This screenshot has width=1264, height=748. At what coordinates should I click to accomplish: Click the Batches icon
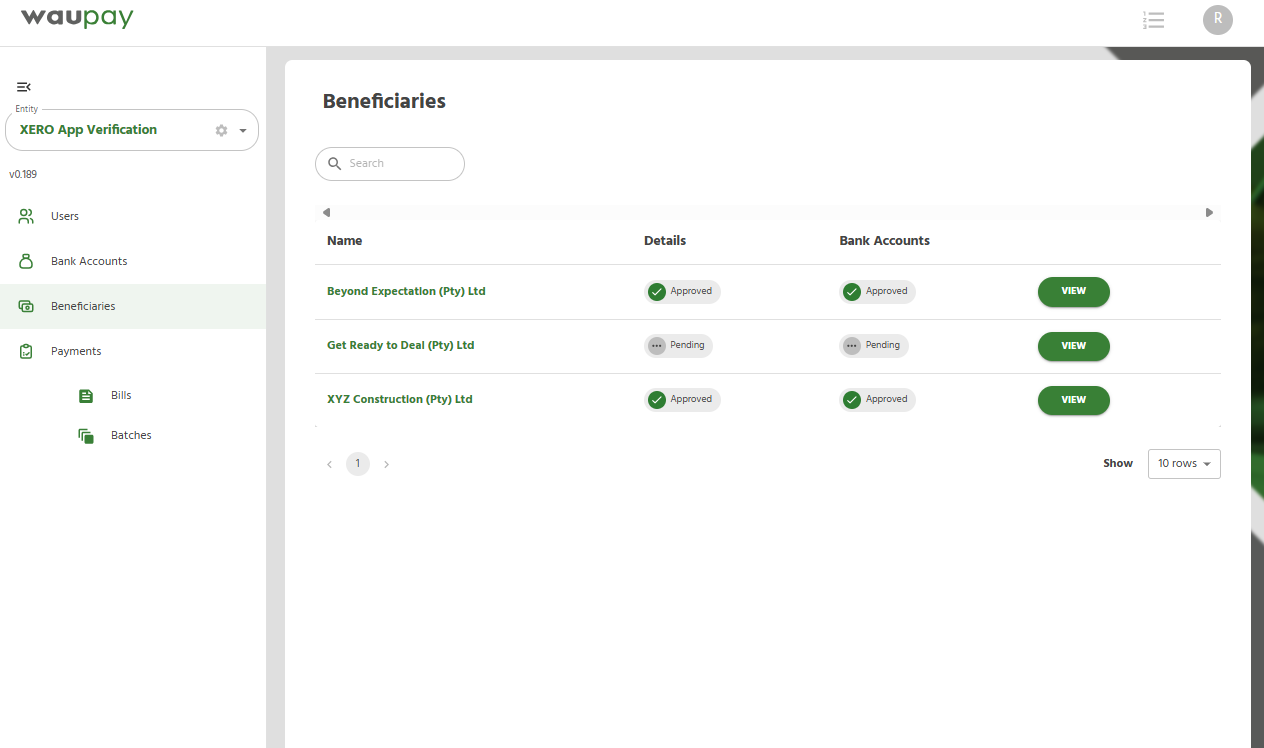pyautogui.click(x=86, y=436)
